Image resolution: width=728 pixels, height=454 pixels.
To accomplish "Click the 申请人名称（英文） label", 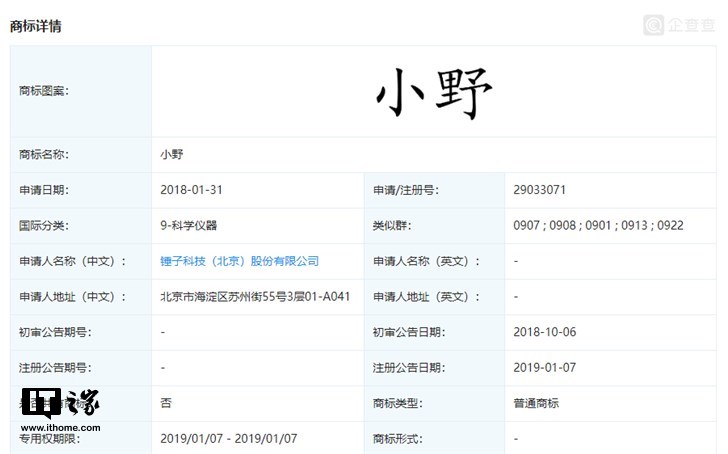I will pos(426,261).
